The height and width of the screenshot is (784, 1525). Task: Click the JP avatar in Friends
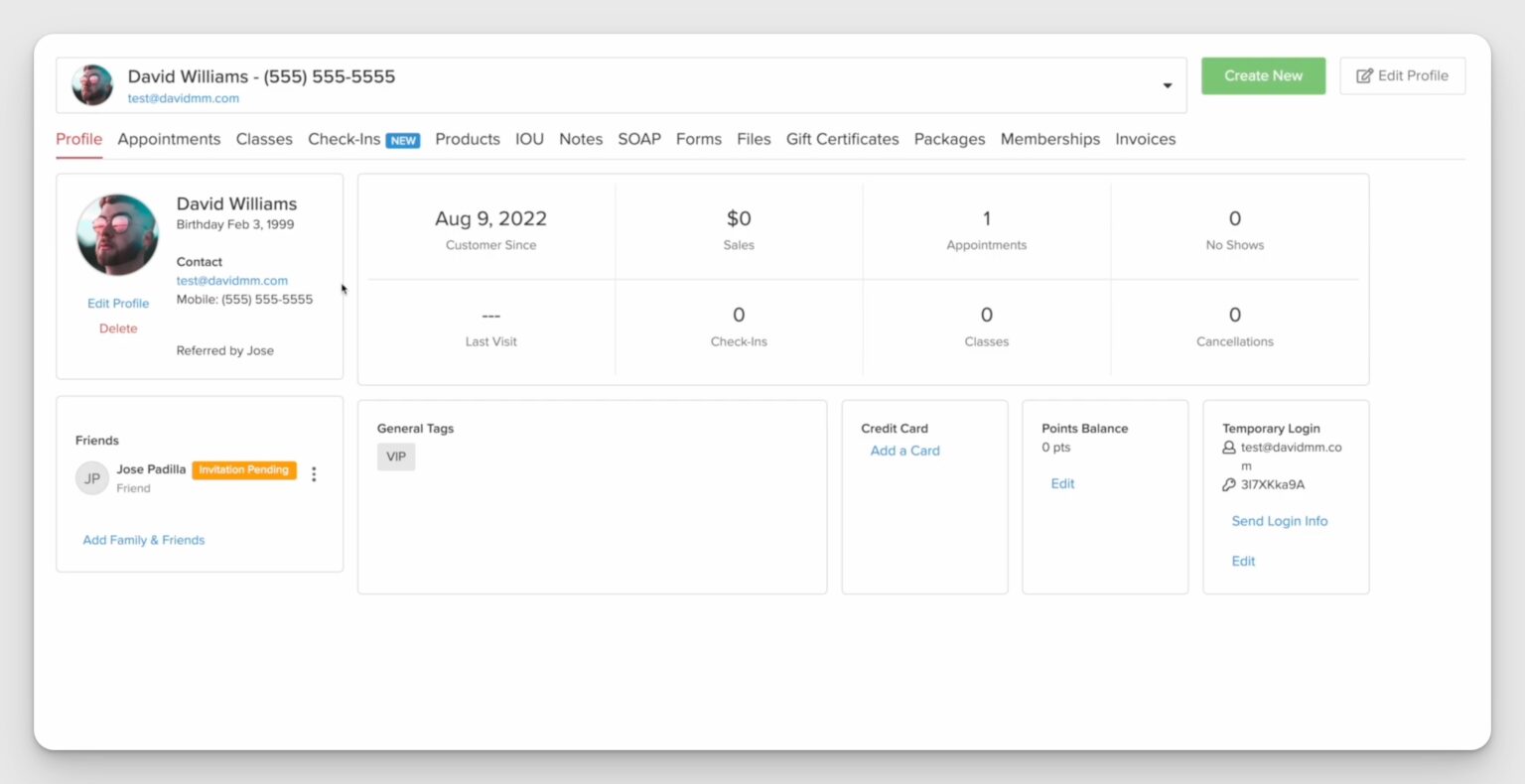click(92, 478)
